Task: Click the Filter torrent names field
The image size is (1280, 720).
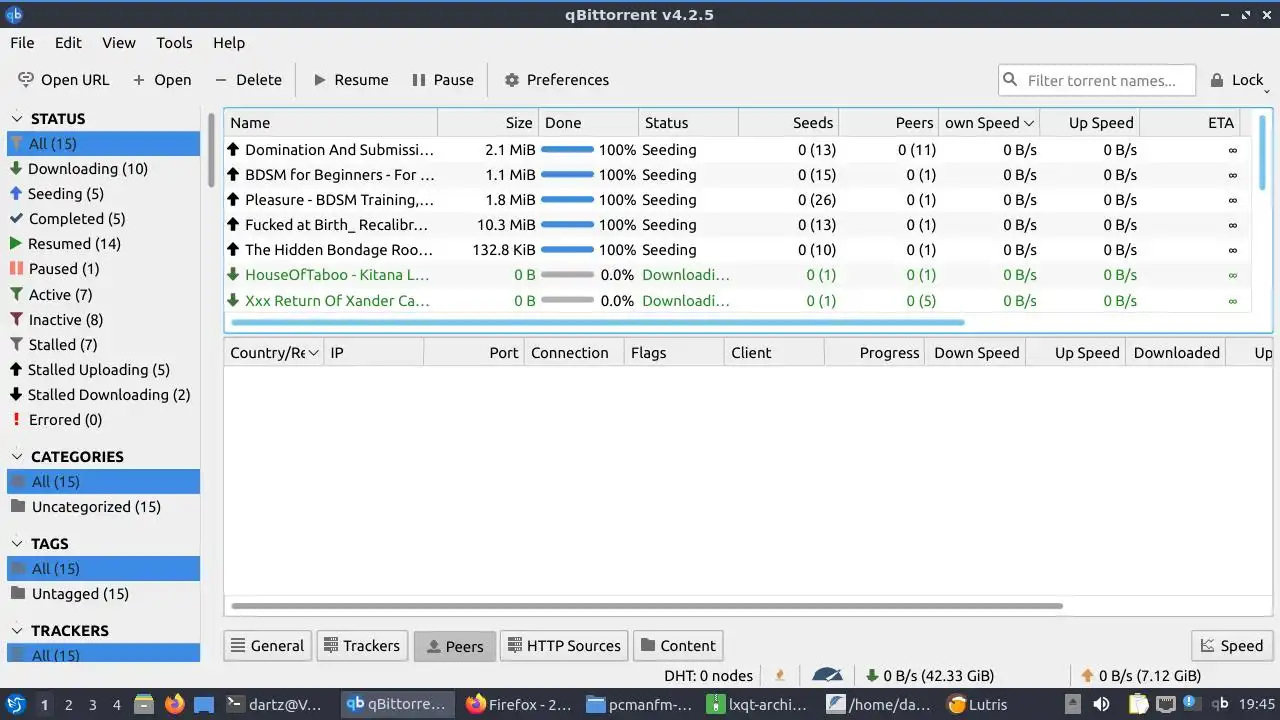Action: tap(1097, 80)
